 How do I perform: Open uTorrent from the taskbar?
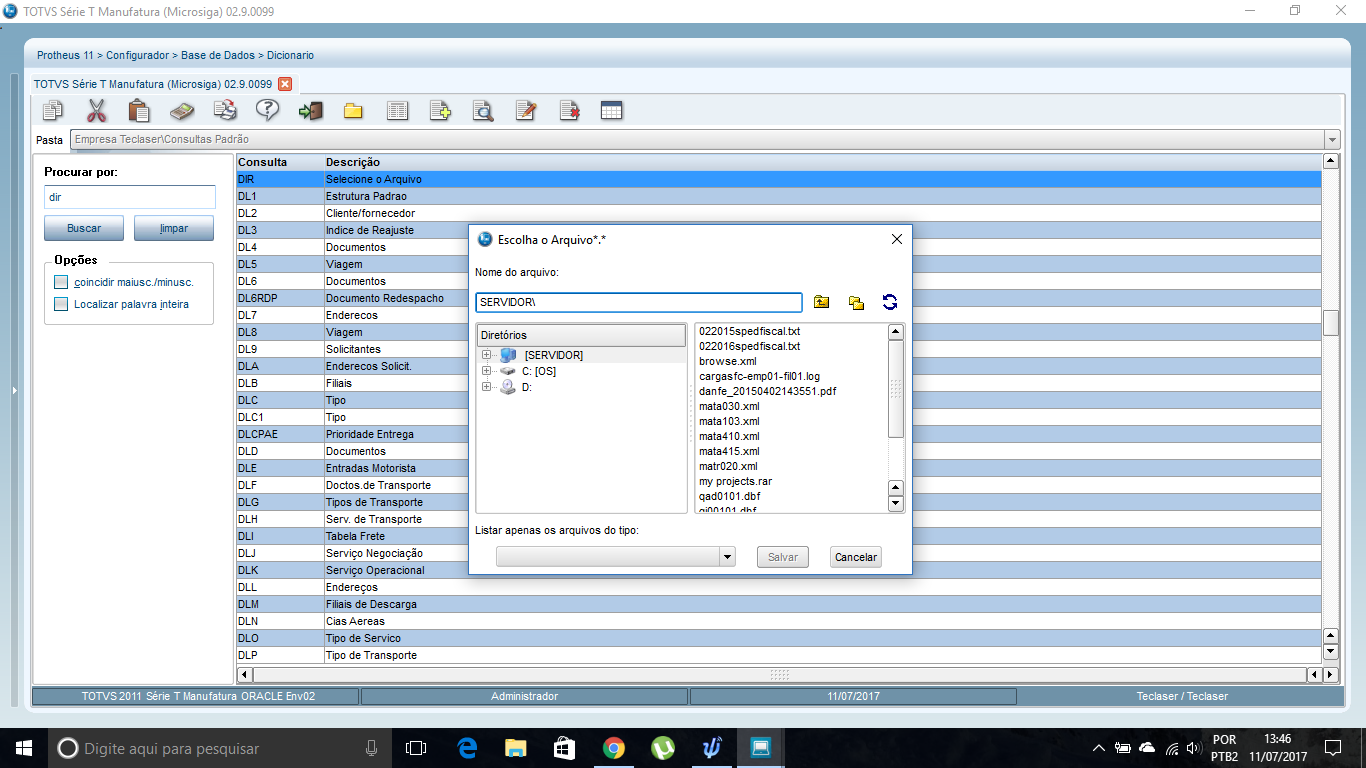[663, 748]
